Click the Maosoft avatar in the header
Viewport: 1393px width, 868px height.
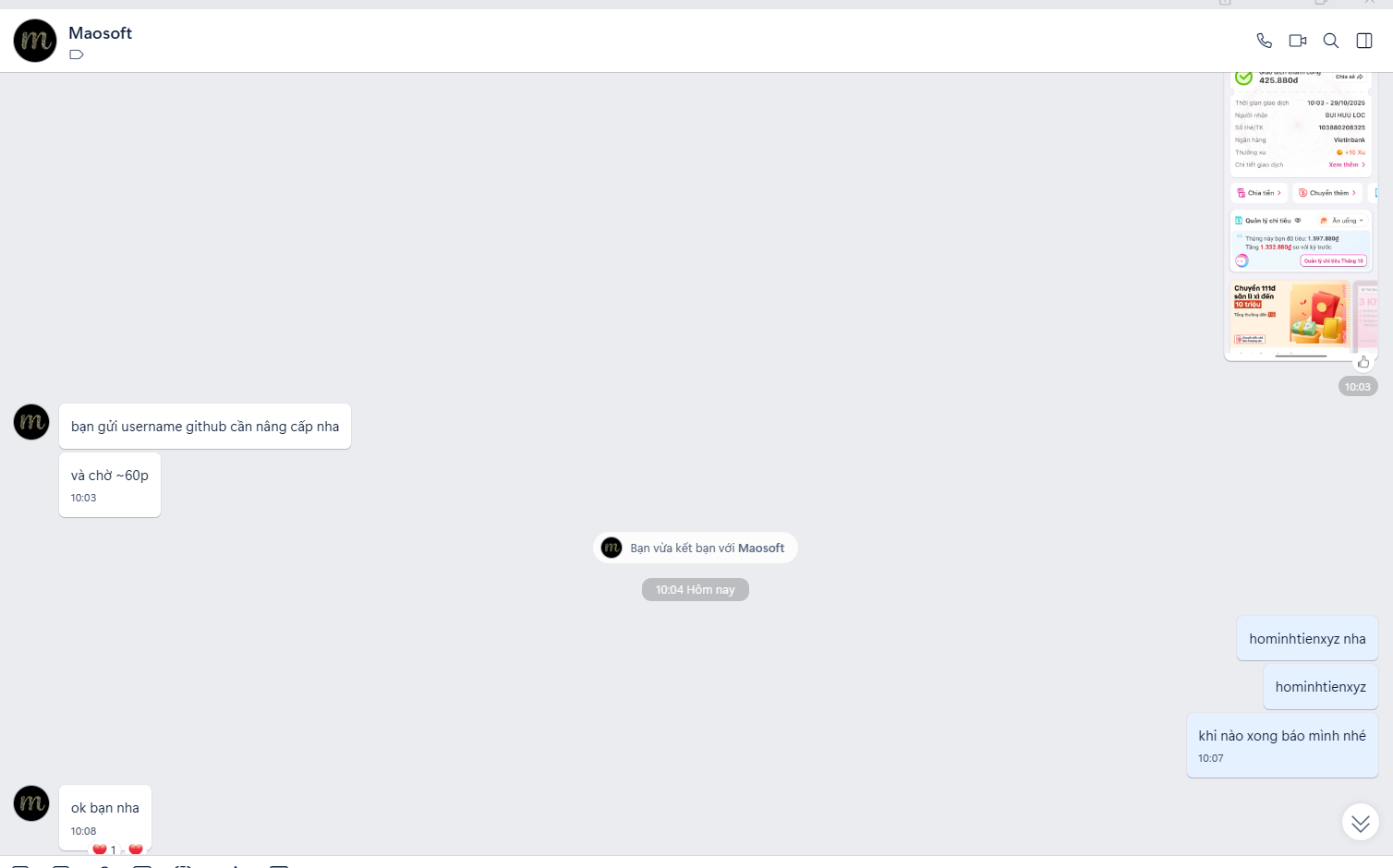pyautogui.click(x=34, y=41)
